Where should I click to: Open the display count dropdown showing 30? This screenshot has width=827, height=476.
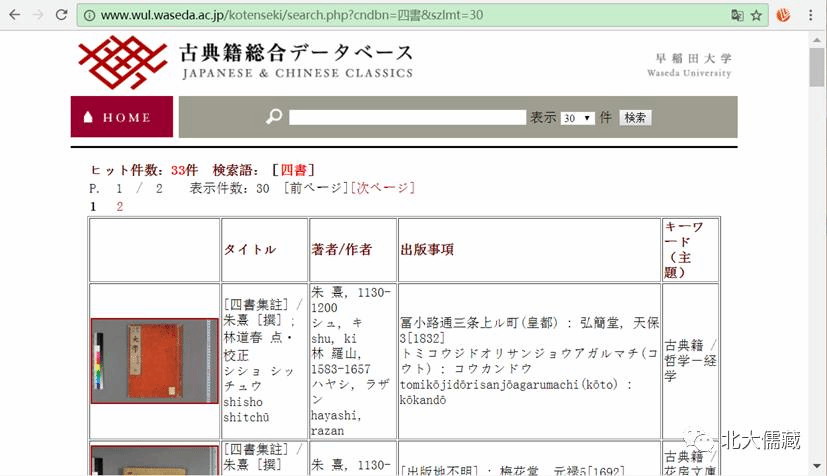point(577,118)
